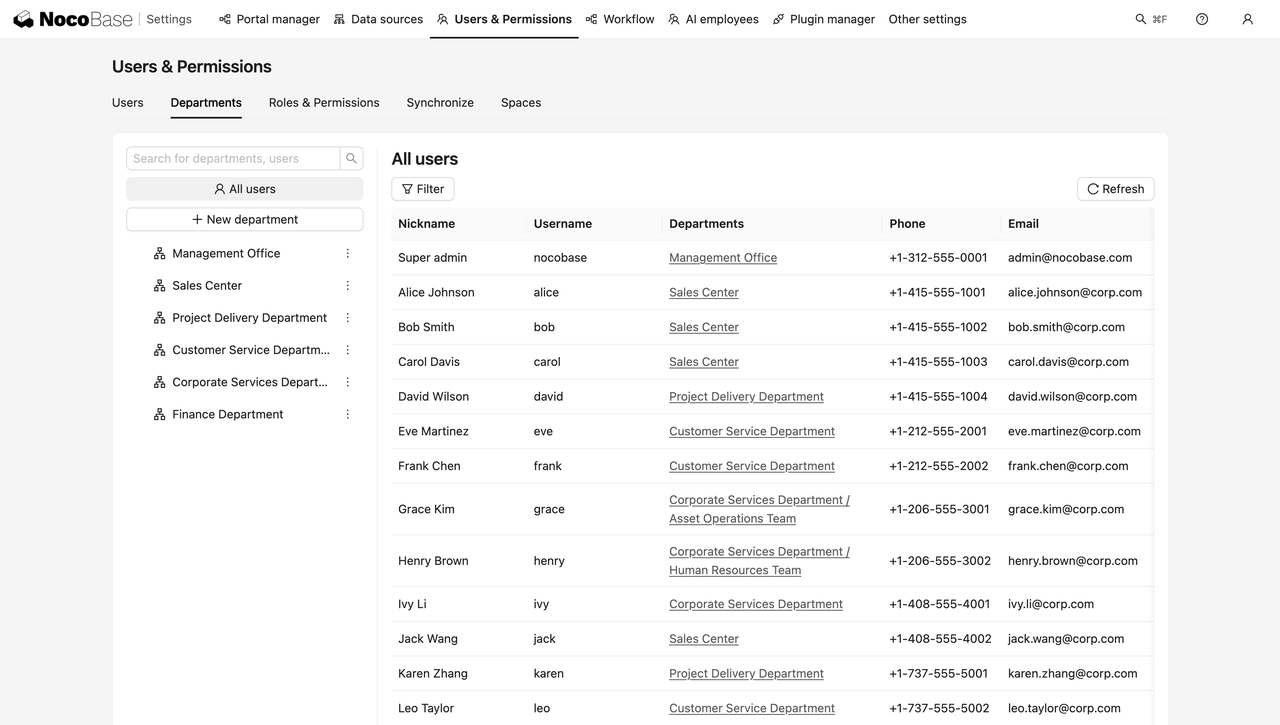1280x725 pixels.
Task: Open the search icon in top bar
Action: [1141, 19]
